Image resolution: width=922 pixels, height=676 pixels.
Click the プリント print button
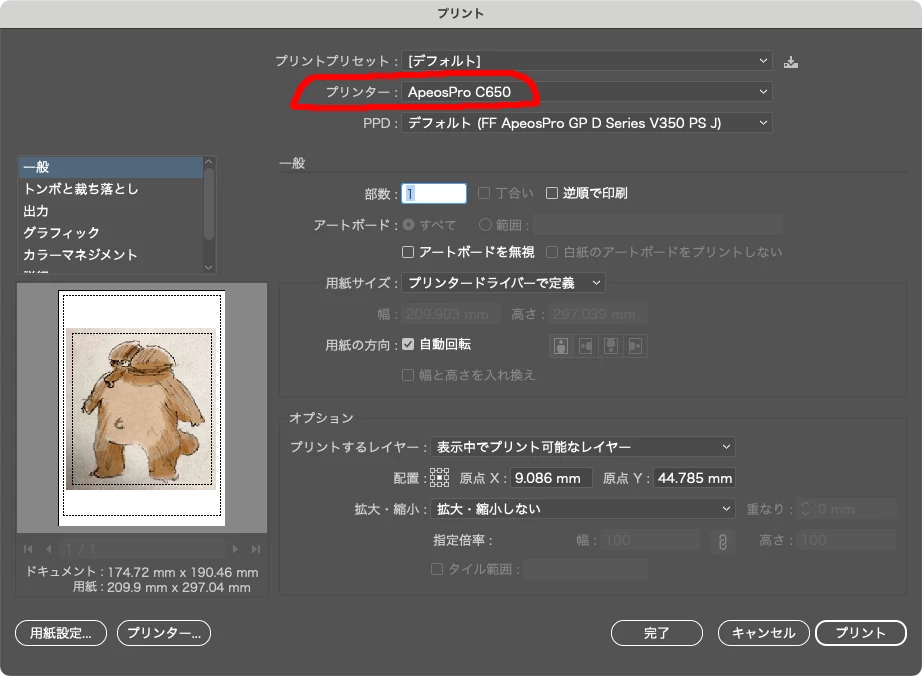(861, 633)
